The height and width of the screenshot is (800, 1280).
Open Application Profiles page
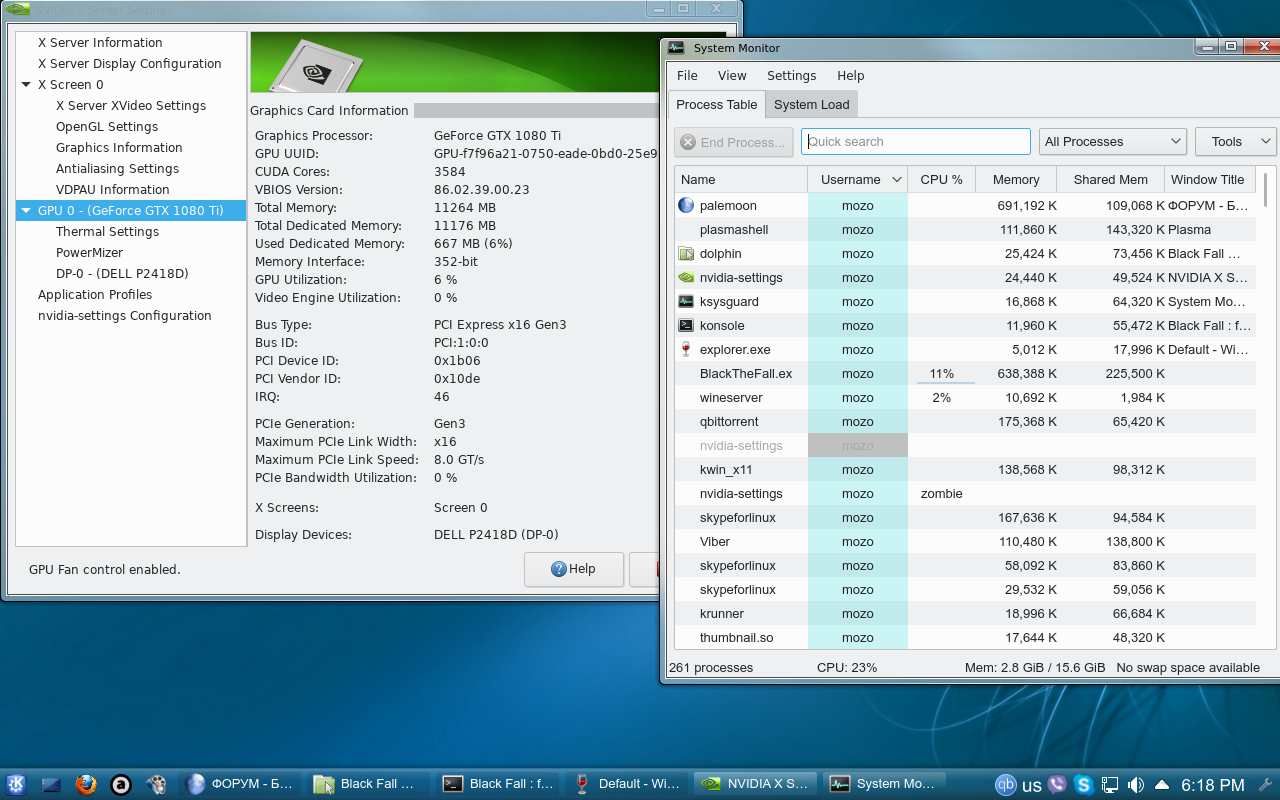point(95,295)
